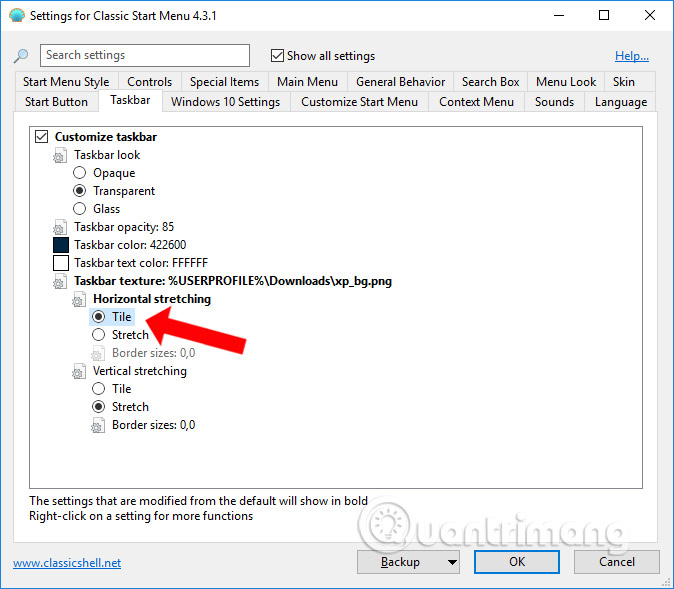Click the Taskbar text color FFFFFF swatch
The image size is (674, 589).
(61, 263)
